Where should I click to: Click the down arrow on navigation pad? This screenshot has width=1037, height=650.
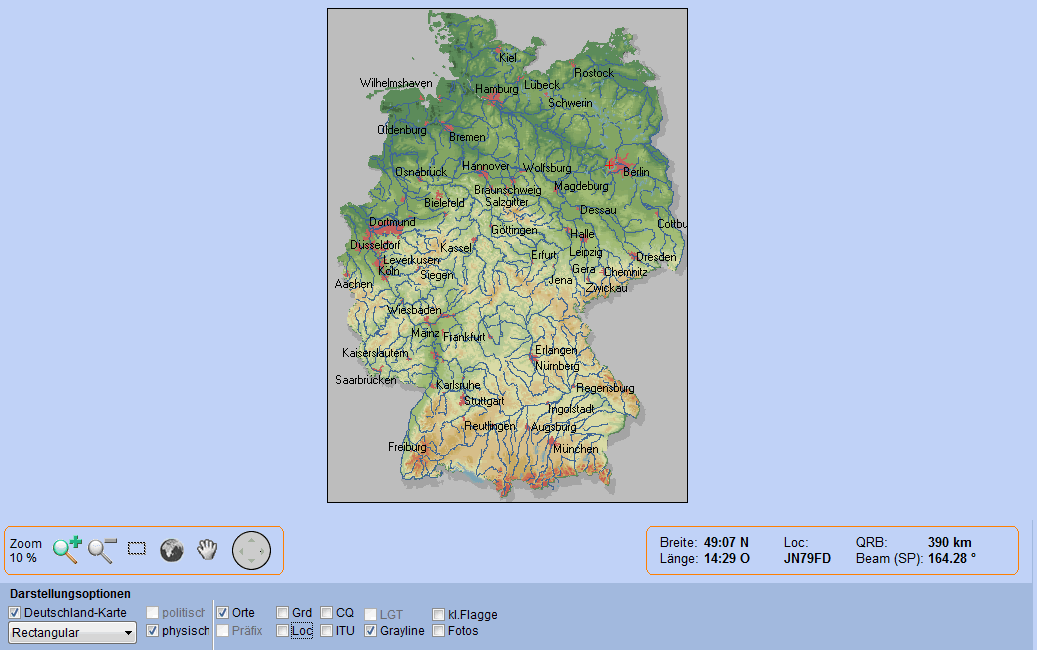pyautogui.click(x=251, y=561)
